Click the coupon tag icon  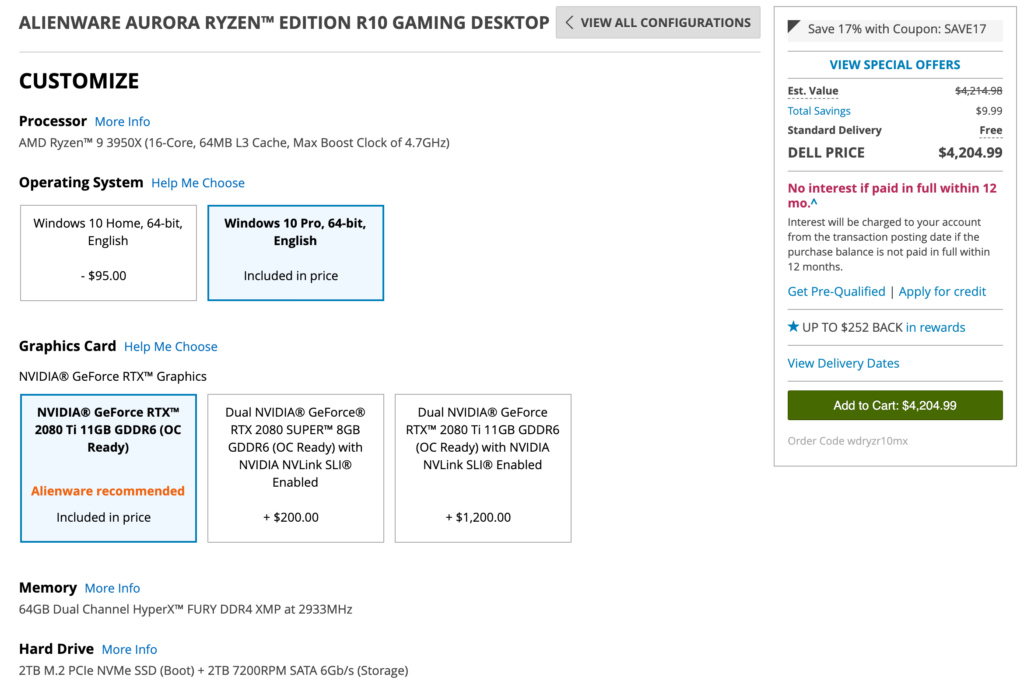[794, 28]
